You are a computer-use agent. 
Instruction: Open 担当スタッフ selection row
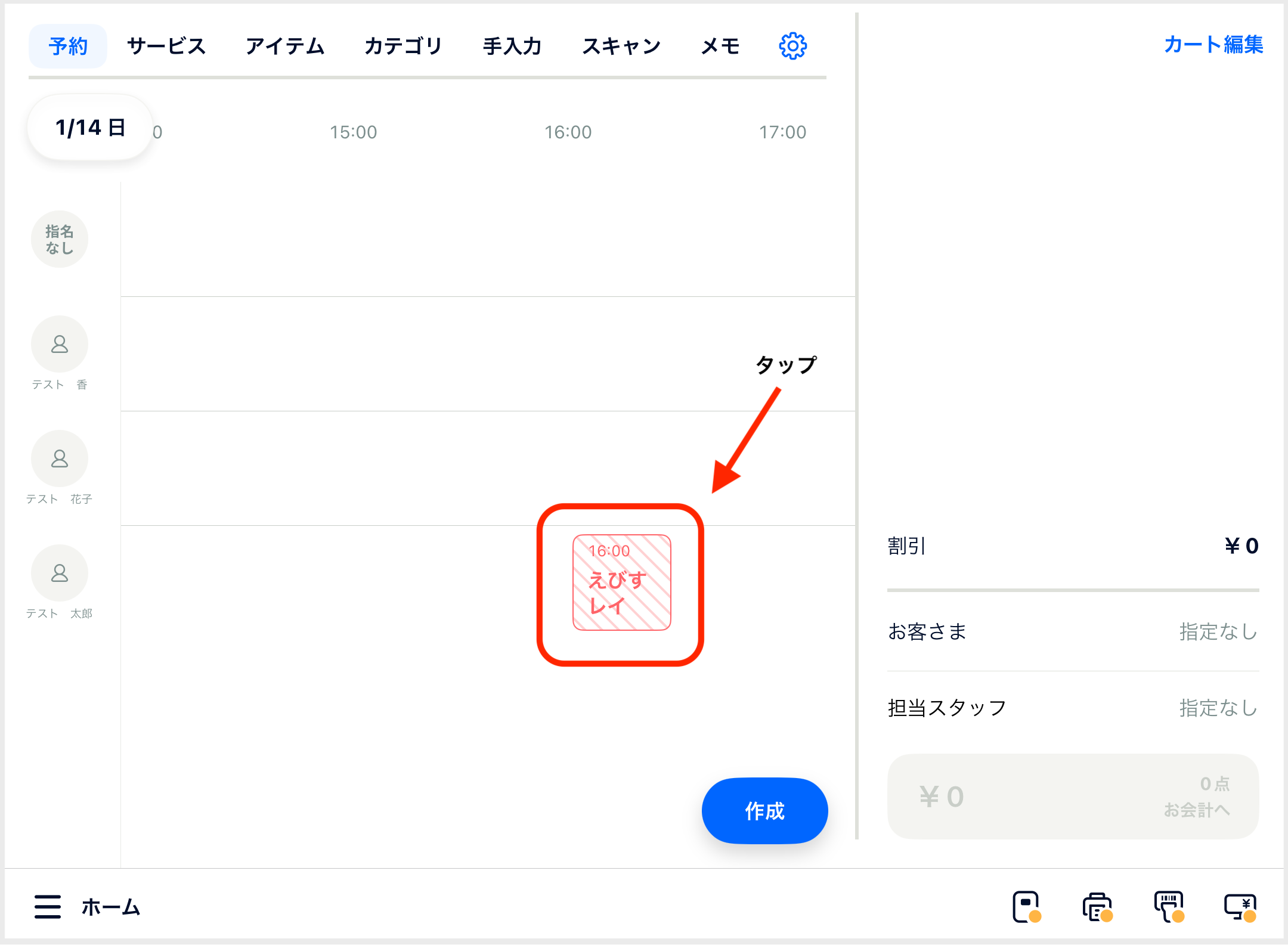click(x=1073, y=708)
